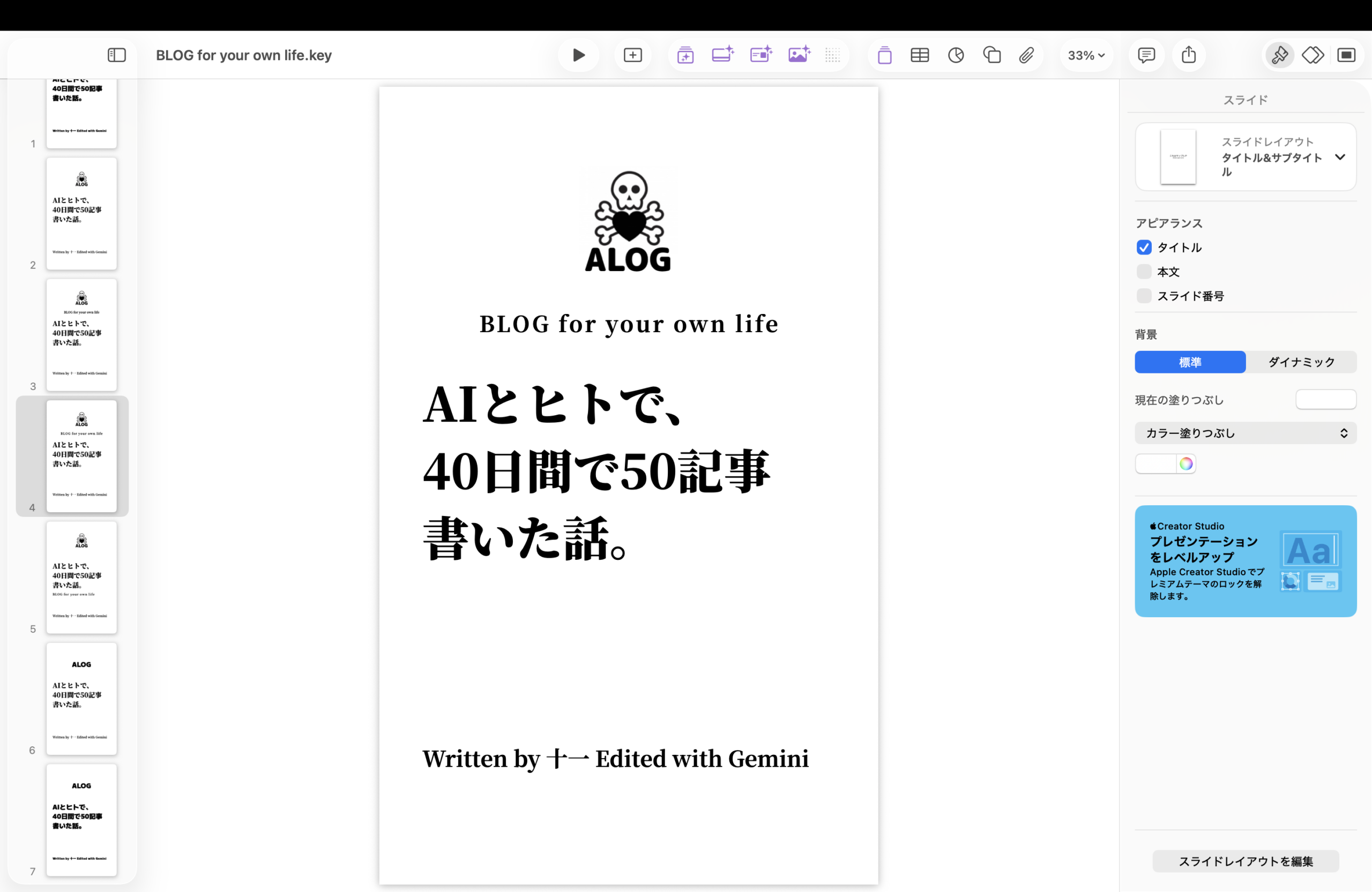Uncheck the タイトル checkbox
1372x892 pixels.
pos(1144,247)
